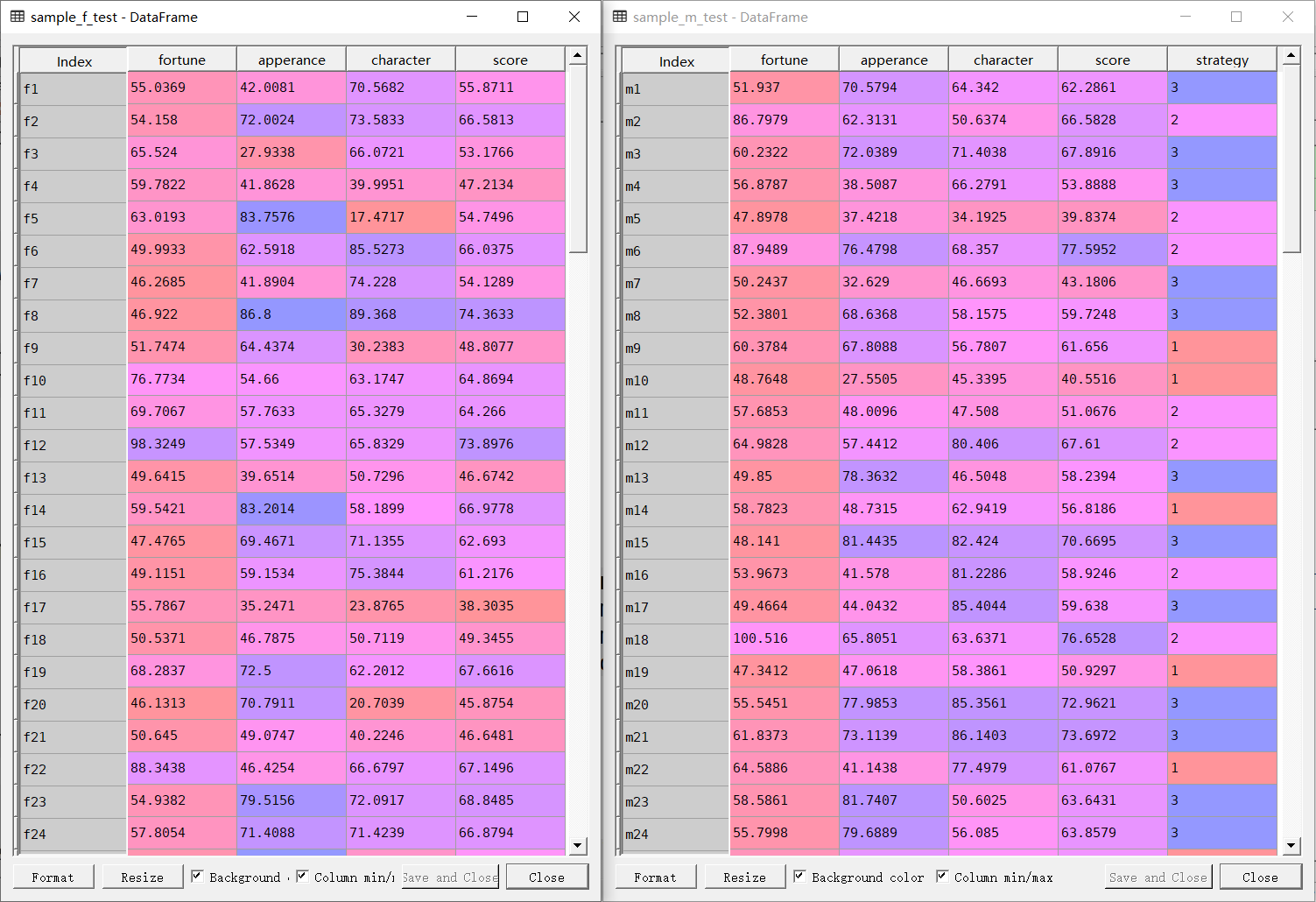Select cell with value 86.7979
The width and height of the screenshot is (1316, 902).
(785, 120)
